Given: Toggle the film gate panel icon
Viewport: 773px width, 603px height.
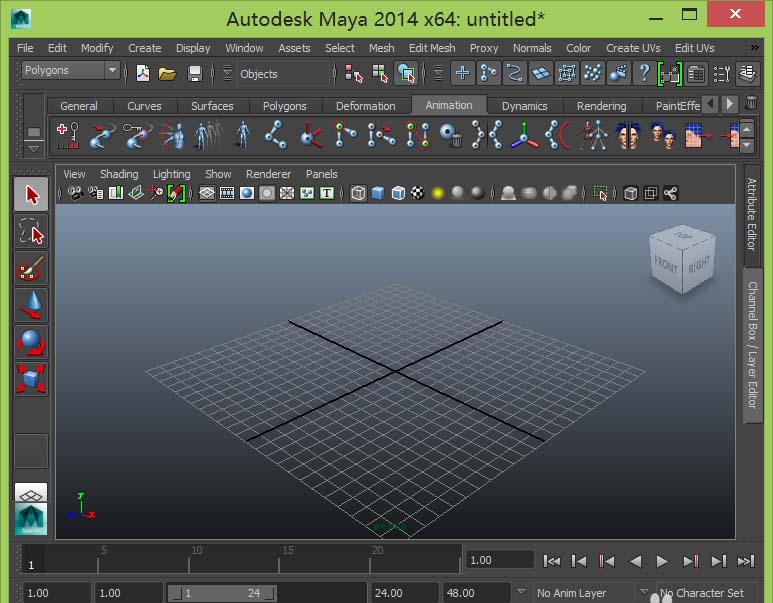Looking at the screenshot, I should click(227, 193).
